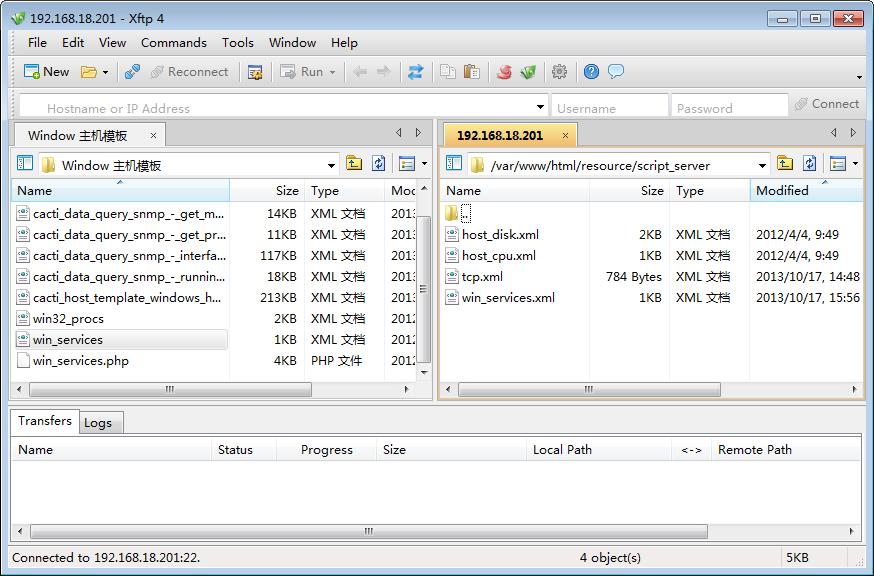
Task: Click the Username input field
Action: (x=610, y=105)
